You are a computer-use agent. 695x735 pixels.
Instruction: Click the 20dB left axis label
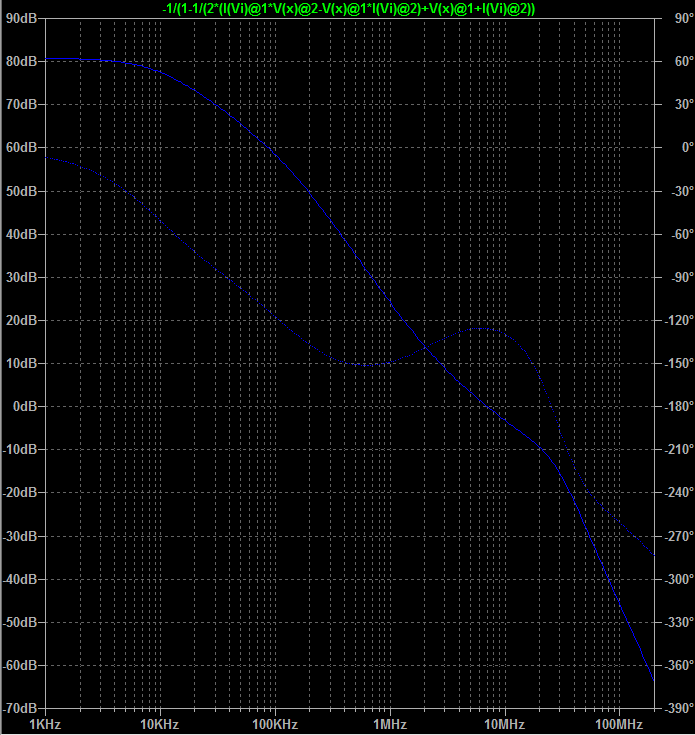[22, 321]
